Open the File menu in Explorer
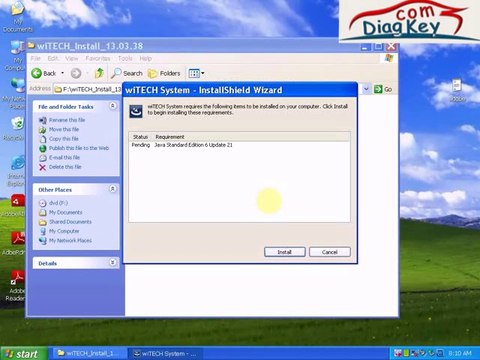Screen dimensions: 480x360 pyautogui.click(x=36, y=58)
